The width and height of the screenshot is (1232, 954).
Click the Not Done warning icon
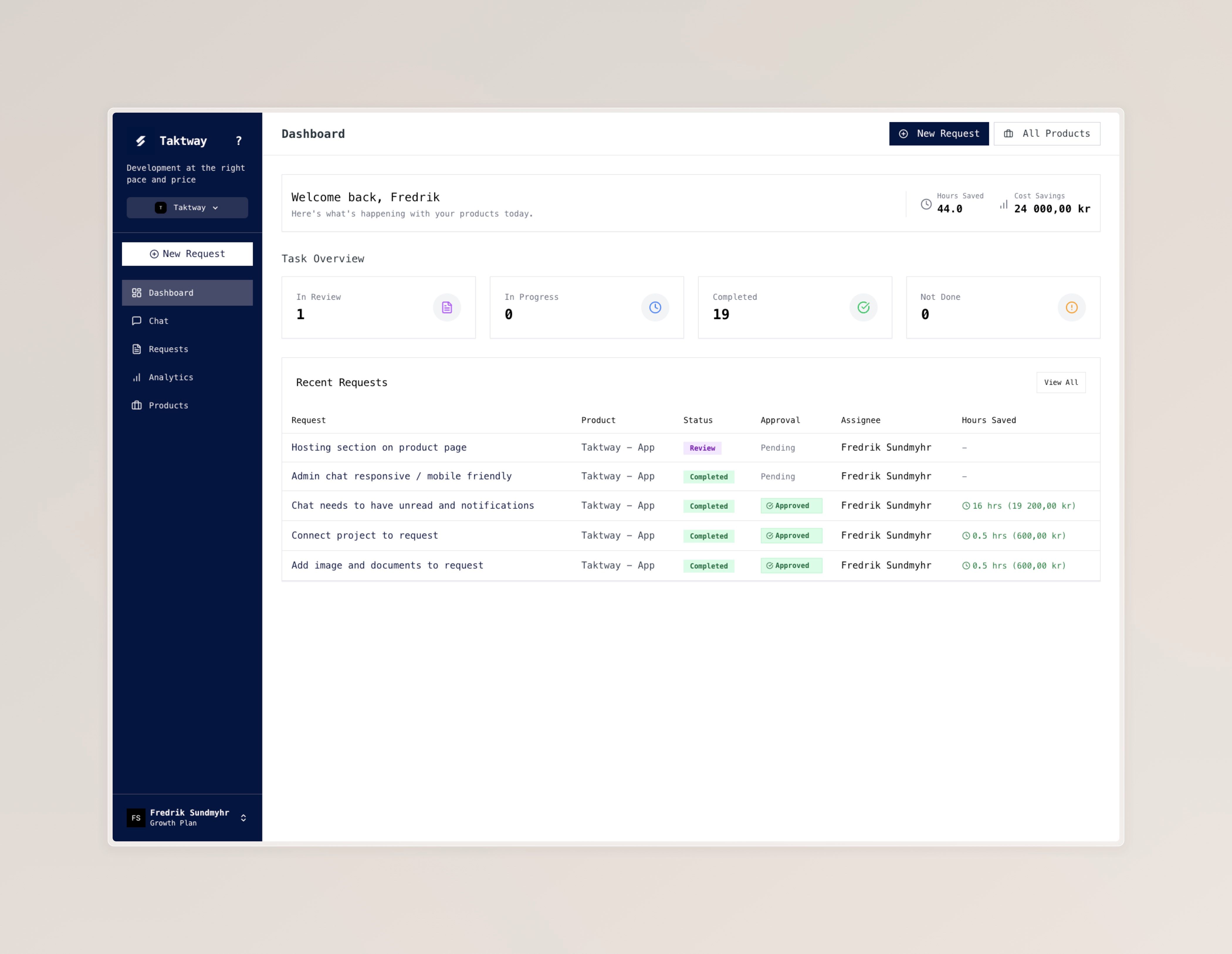point(1071,307)
